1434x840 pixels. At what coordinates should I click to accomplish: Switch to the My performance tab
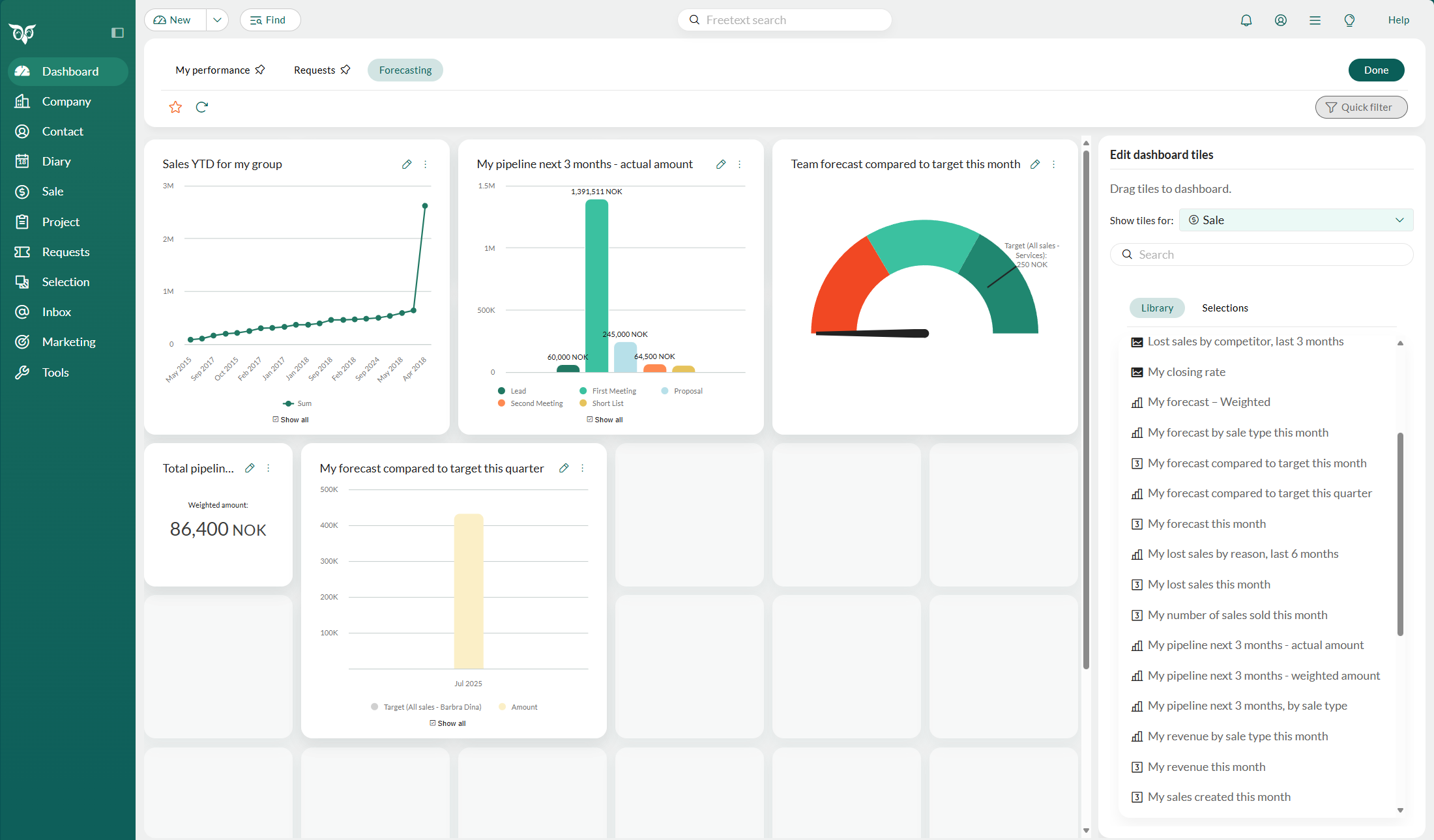click(212, 70)
